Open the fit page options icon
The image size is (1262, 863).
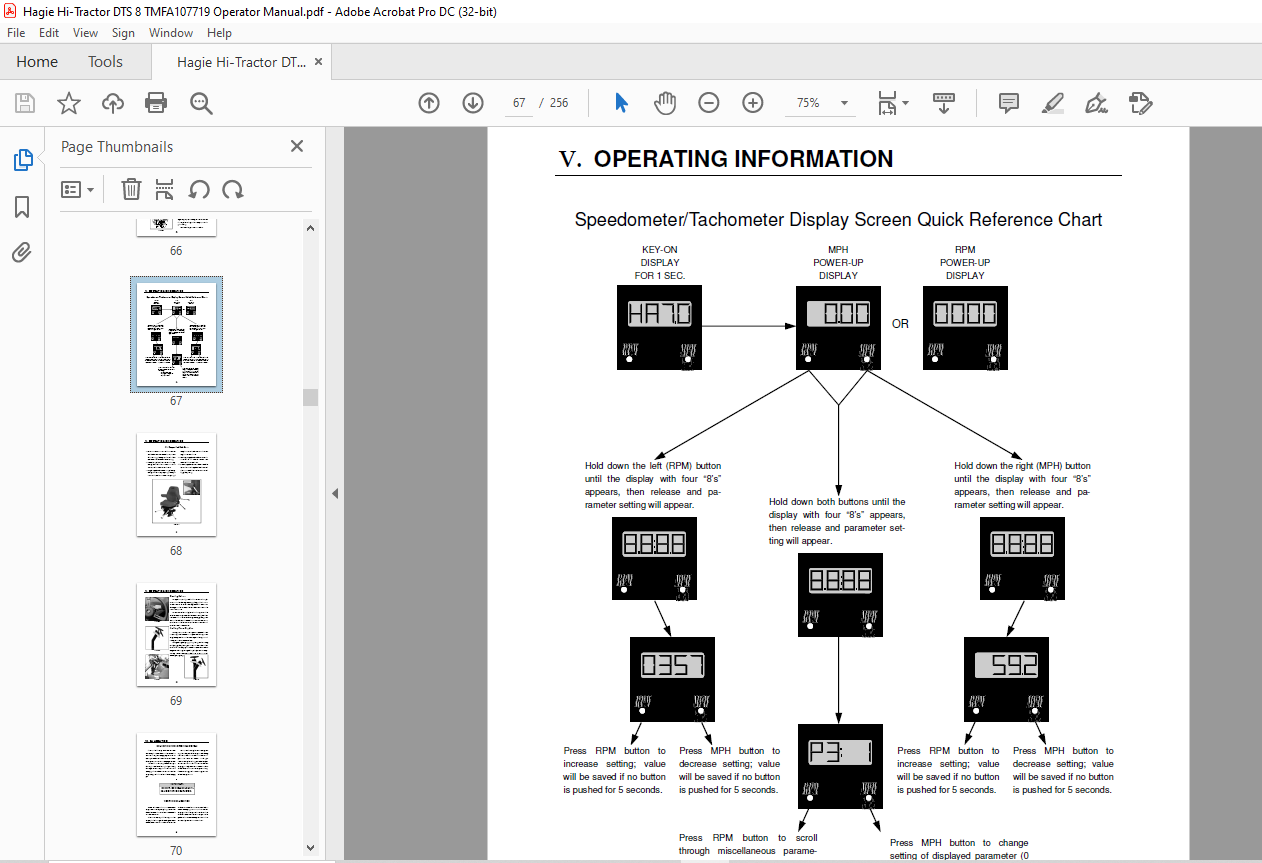(x=892, y=103)
